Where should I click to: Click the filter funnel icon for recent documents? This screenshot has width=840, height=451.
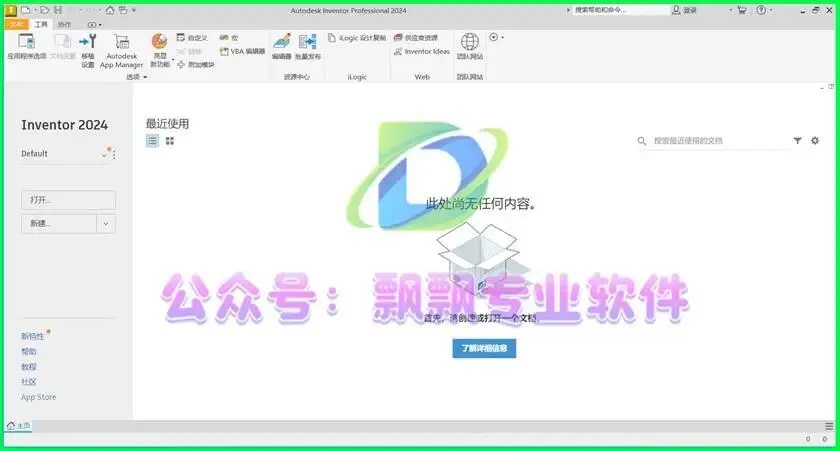pos(798,140)
